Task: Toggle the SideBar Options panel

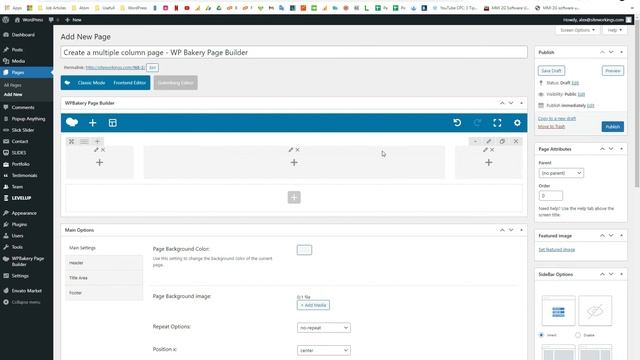Action: coord(621,274)
